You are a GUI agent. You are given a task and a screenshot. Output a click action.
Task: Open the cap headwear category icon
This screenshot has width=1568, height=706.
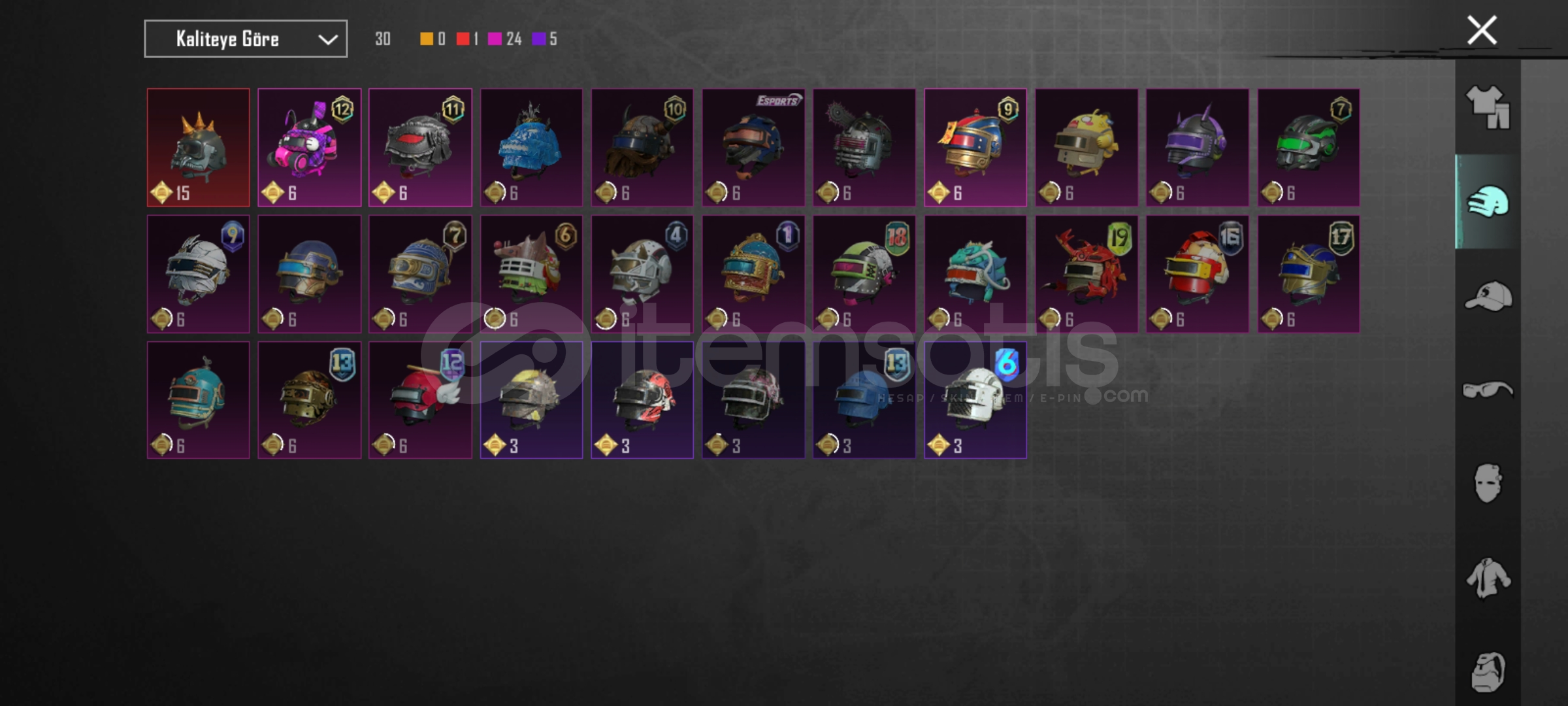click(1488, 296)
